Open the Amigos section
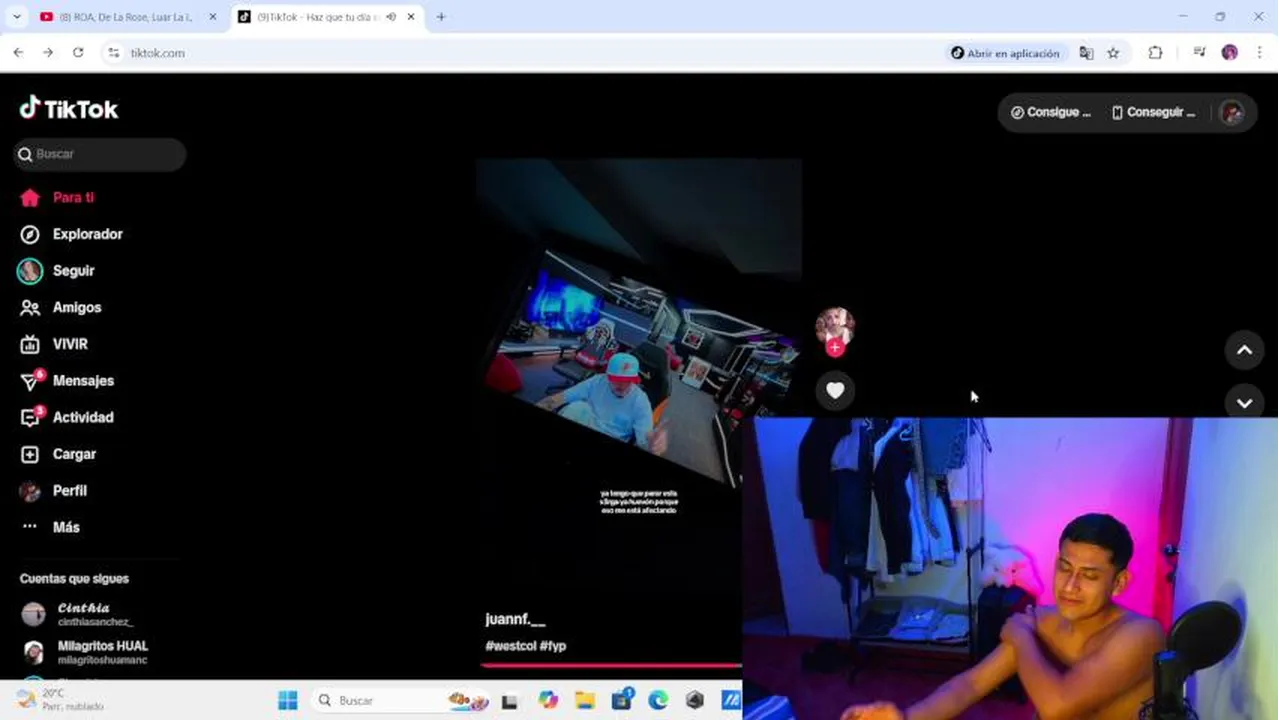1278x720 pixels. click(x=61, y=308)
